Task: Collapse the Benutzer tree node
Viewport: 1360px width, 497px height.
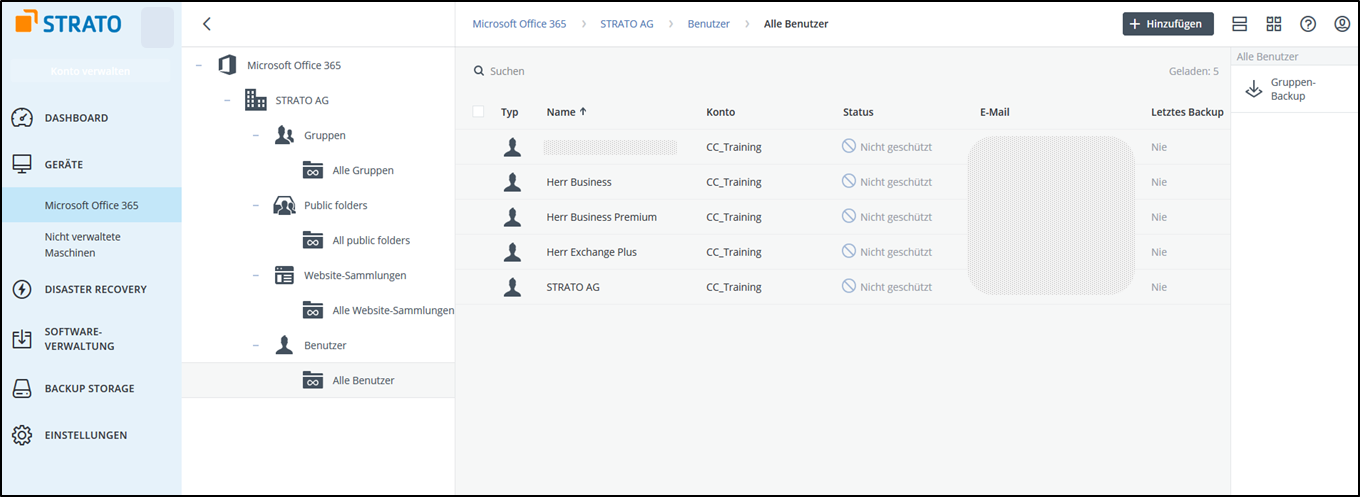Action: [257, 345]
